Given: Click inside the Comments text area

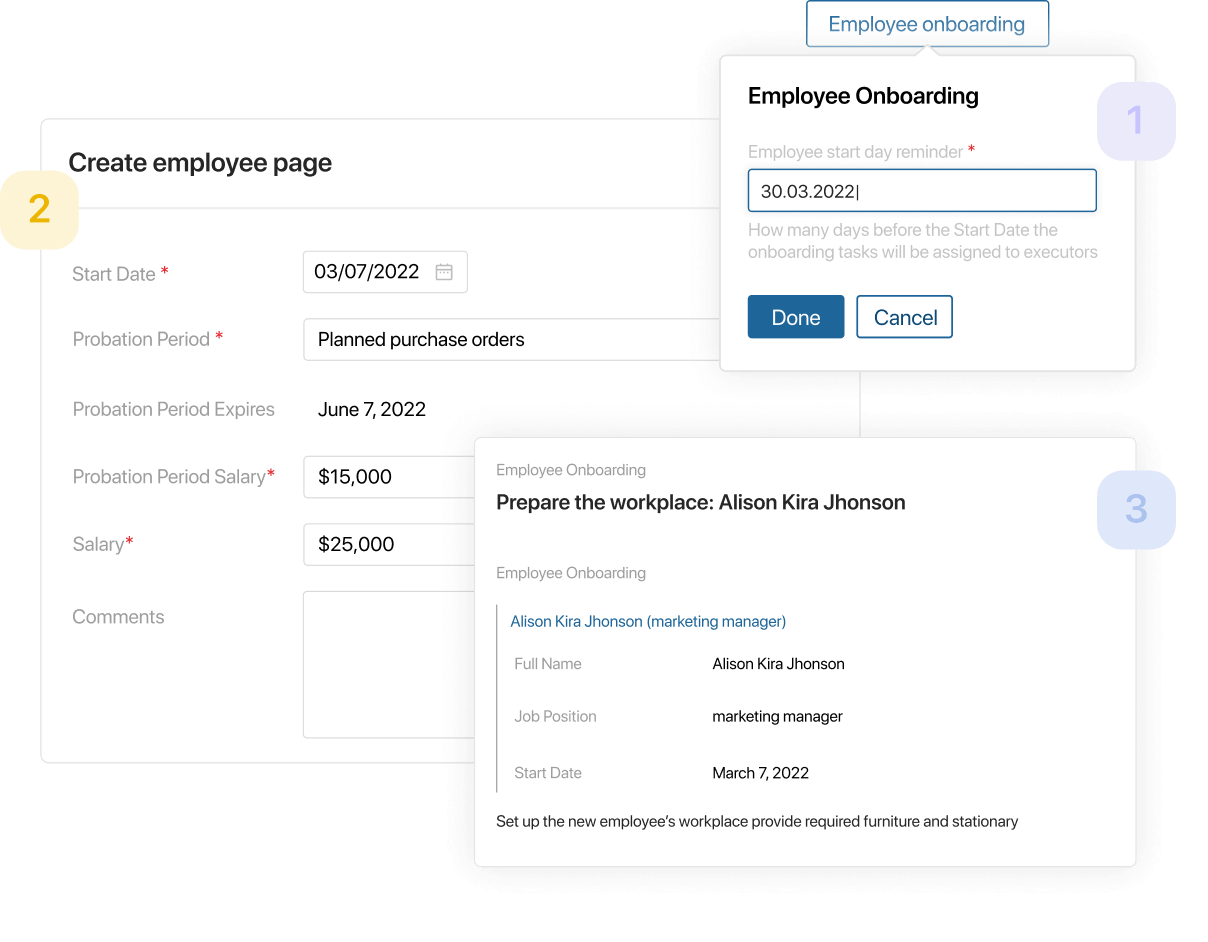Looking at the screenshot, I should click(x=389, y=664).
